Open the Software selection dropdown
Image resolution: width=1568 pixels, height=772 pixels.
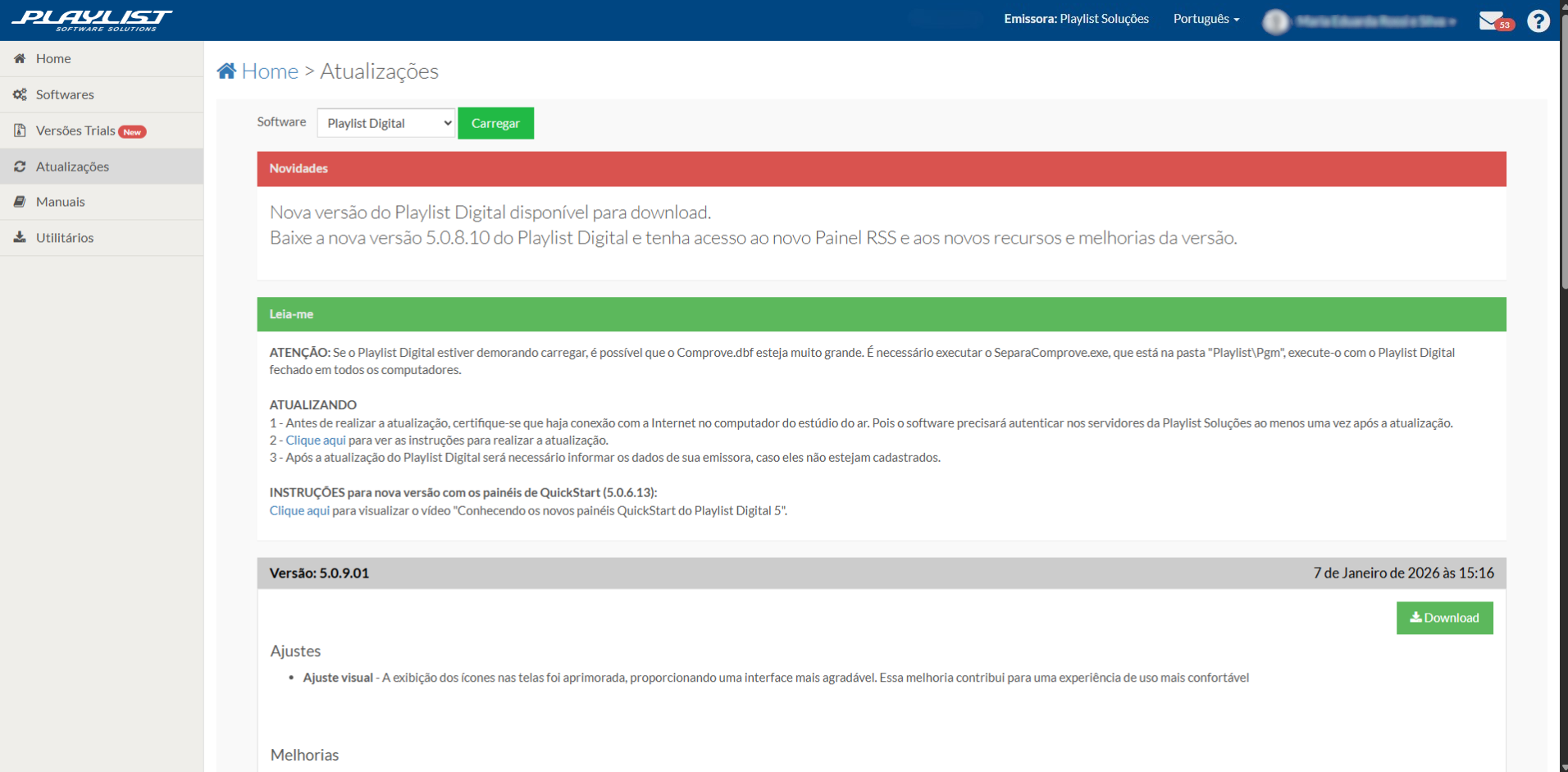tap(385, 123)
